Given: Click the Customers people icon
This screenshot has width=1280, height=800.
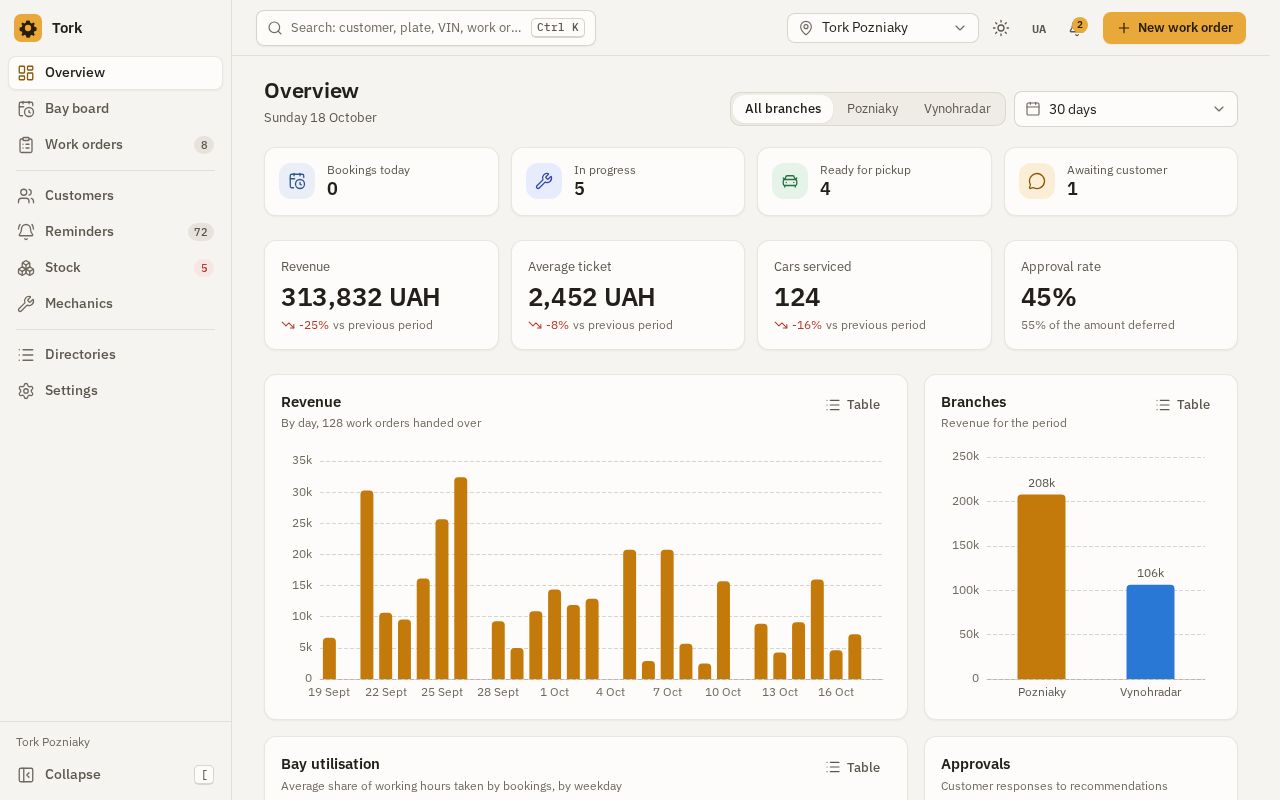Looking at the screenshot, I should [26, 196].
